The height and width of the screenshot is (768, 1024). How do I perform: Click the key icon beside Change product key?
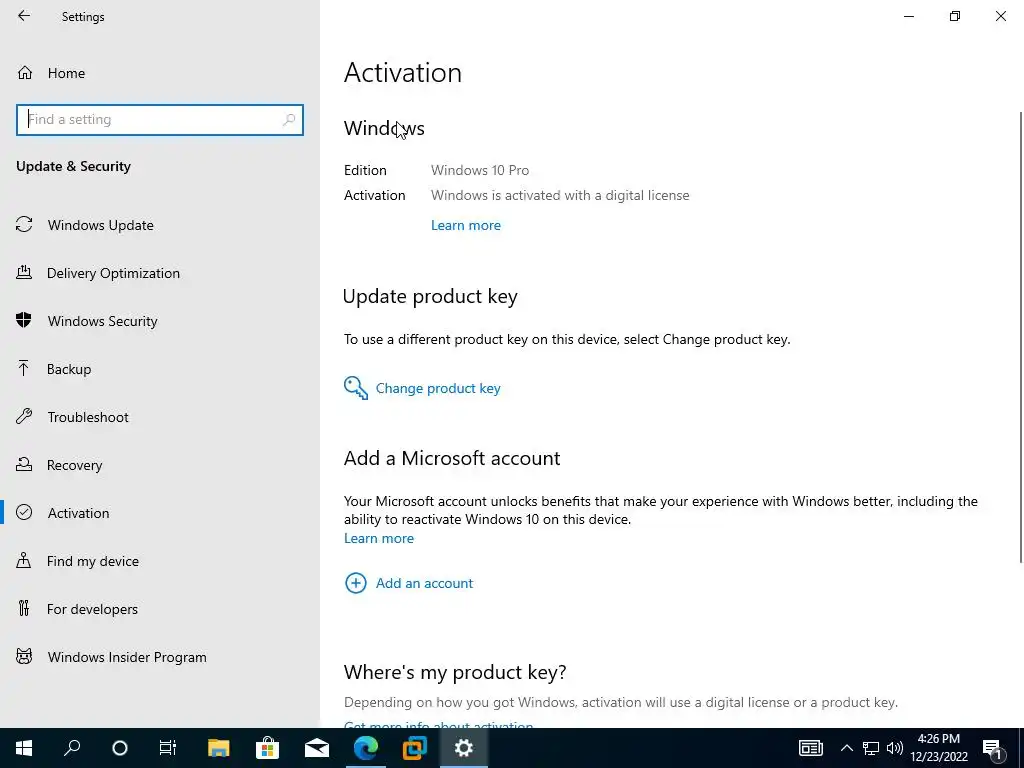click(356, 388)
